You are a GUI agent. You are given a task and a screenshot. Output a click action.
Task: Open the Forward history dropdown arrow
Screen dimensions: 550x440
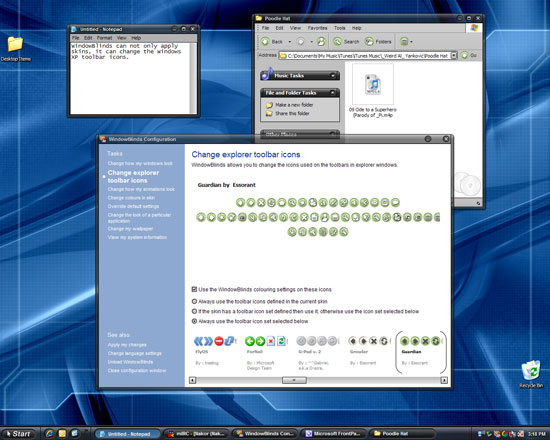[x=311, y=42]
